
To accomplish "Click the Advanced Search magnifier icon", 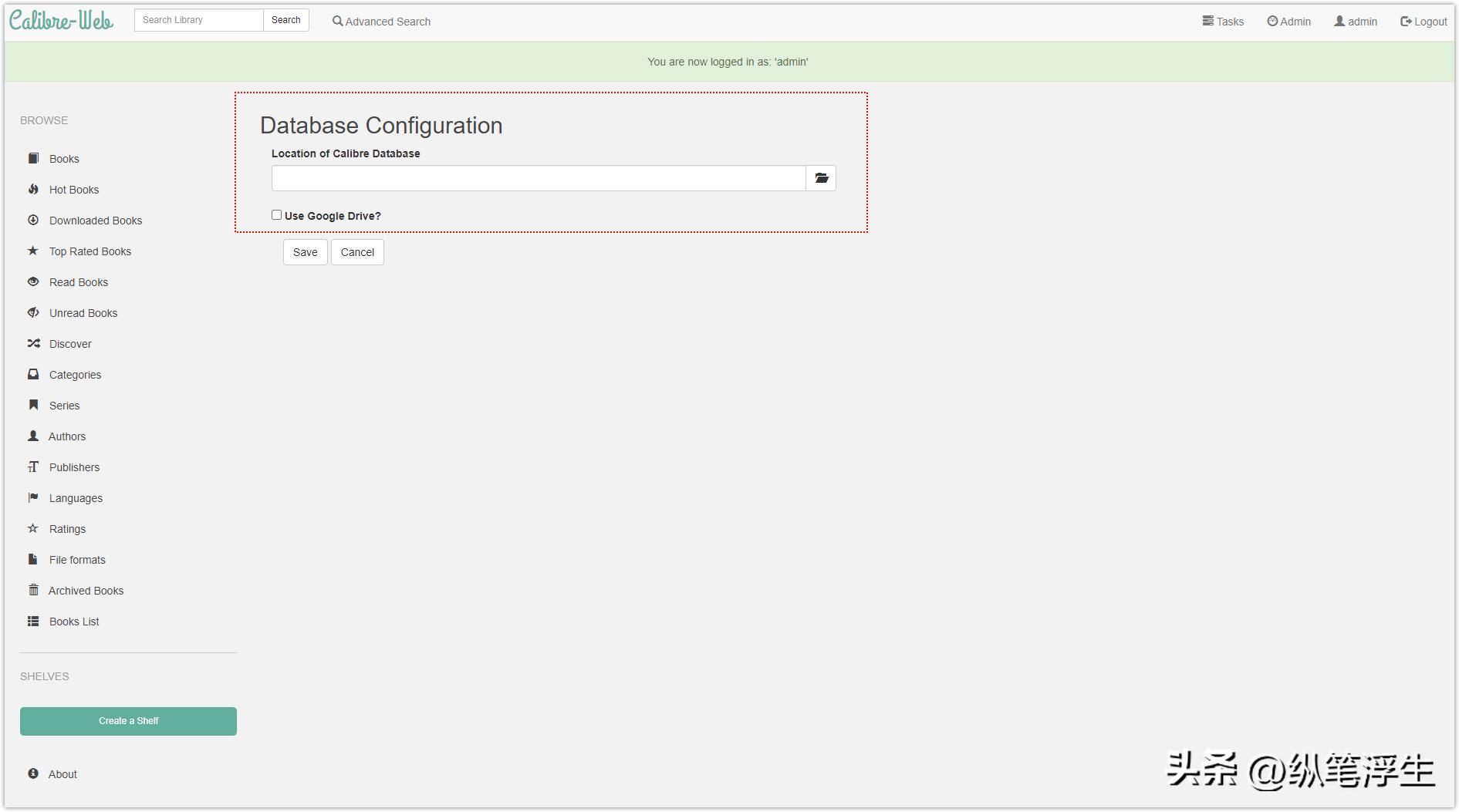I will pos(337,21).
